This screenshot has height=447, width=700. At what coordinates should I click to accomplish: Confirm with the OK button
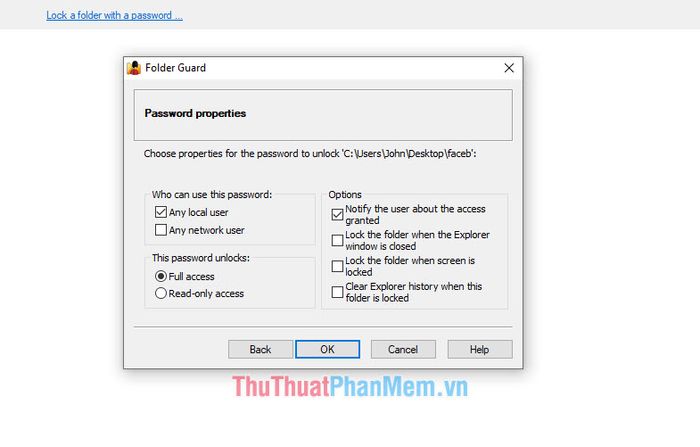(x=327, y=349)
